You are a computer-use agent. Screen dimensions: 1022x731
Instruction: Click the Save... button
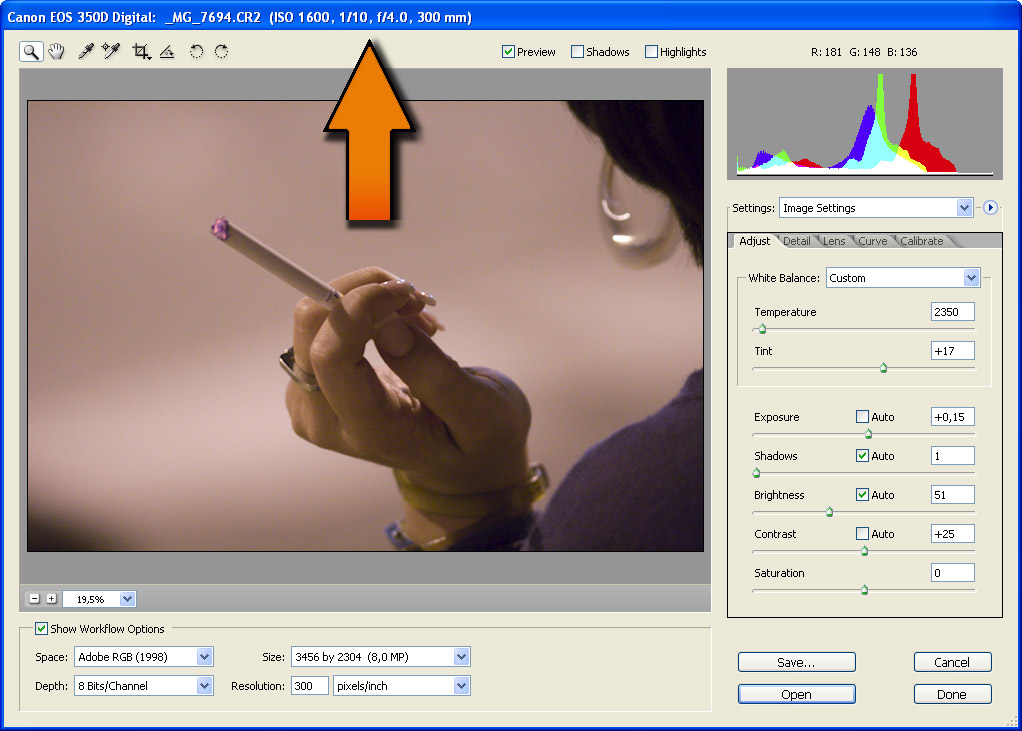(x=796, y=662)
